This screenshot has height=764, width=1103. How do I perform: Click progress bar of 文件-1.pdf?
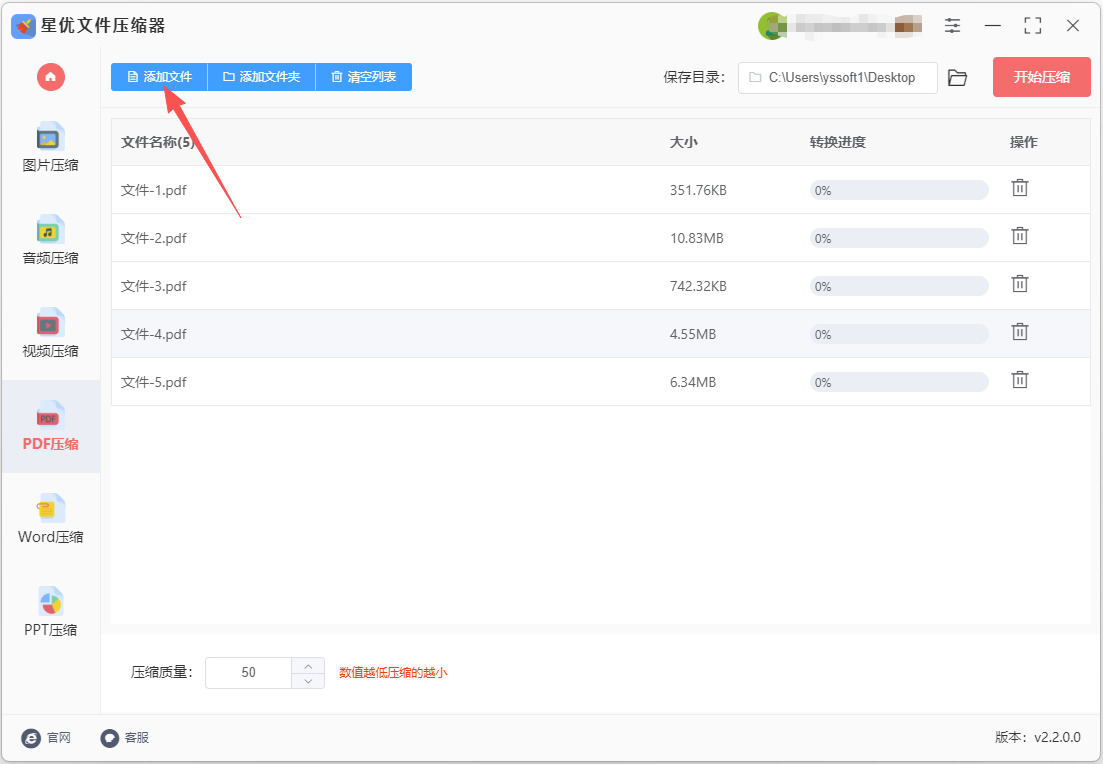tap(899, 190)
